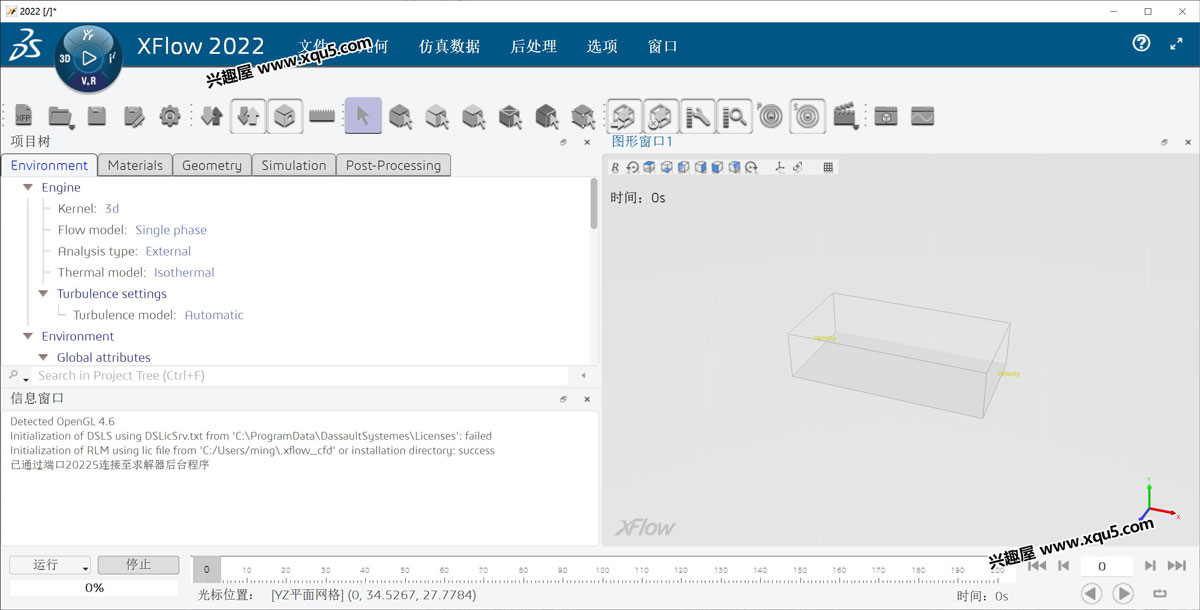Open the 仿真数据 menu

click(x=449, y=46)
